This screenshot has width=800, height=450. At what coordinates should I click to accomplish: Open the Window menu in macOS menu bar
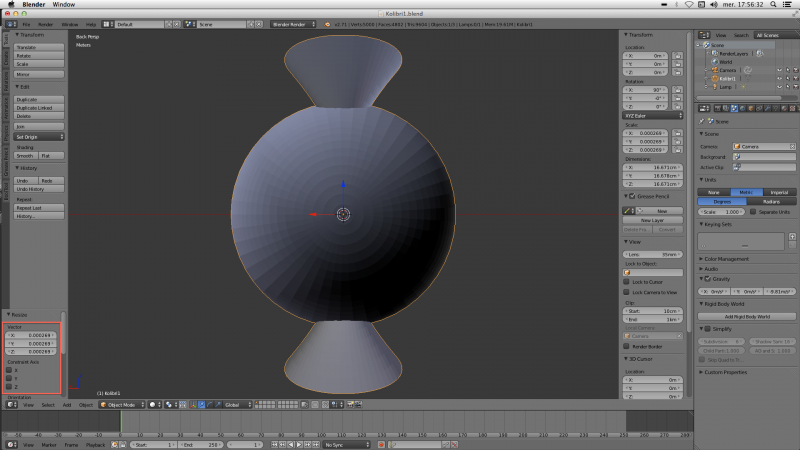tap(64, 4)
